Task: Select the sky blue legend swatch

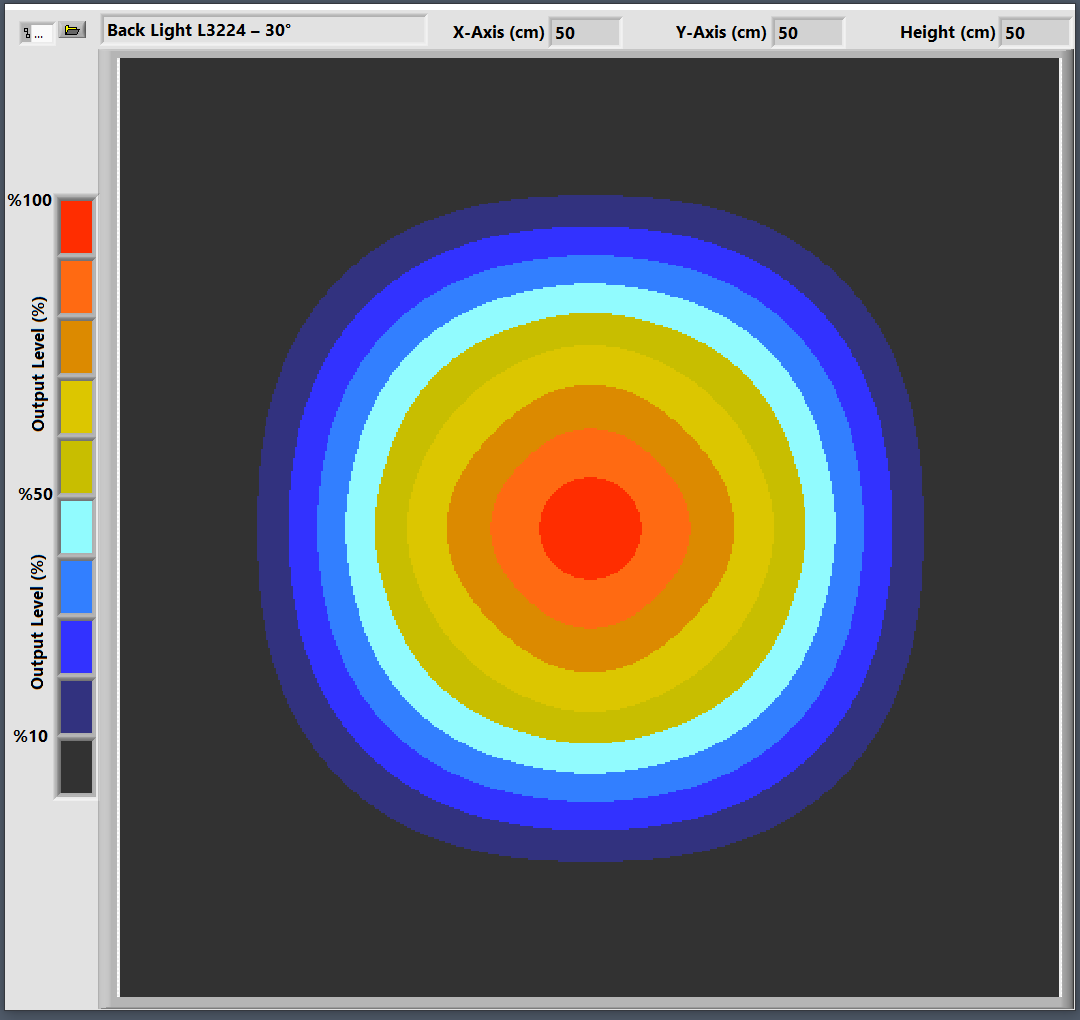Action: click(76, 587)
